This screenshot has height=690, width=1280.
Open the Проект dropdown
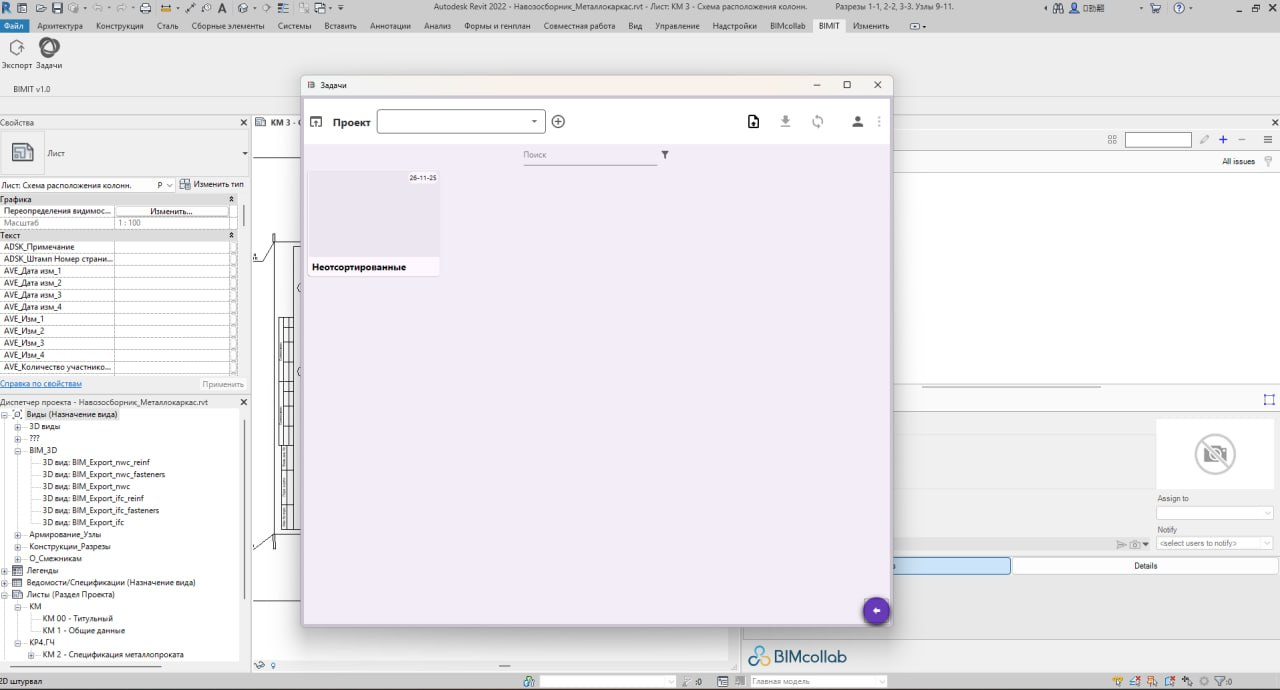pyautogui.click(x=461, y=122)
